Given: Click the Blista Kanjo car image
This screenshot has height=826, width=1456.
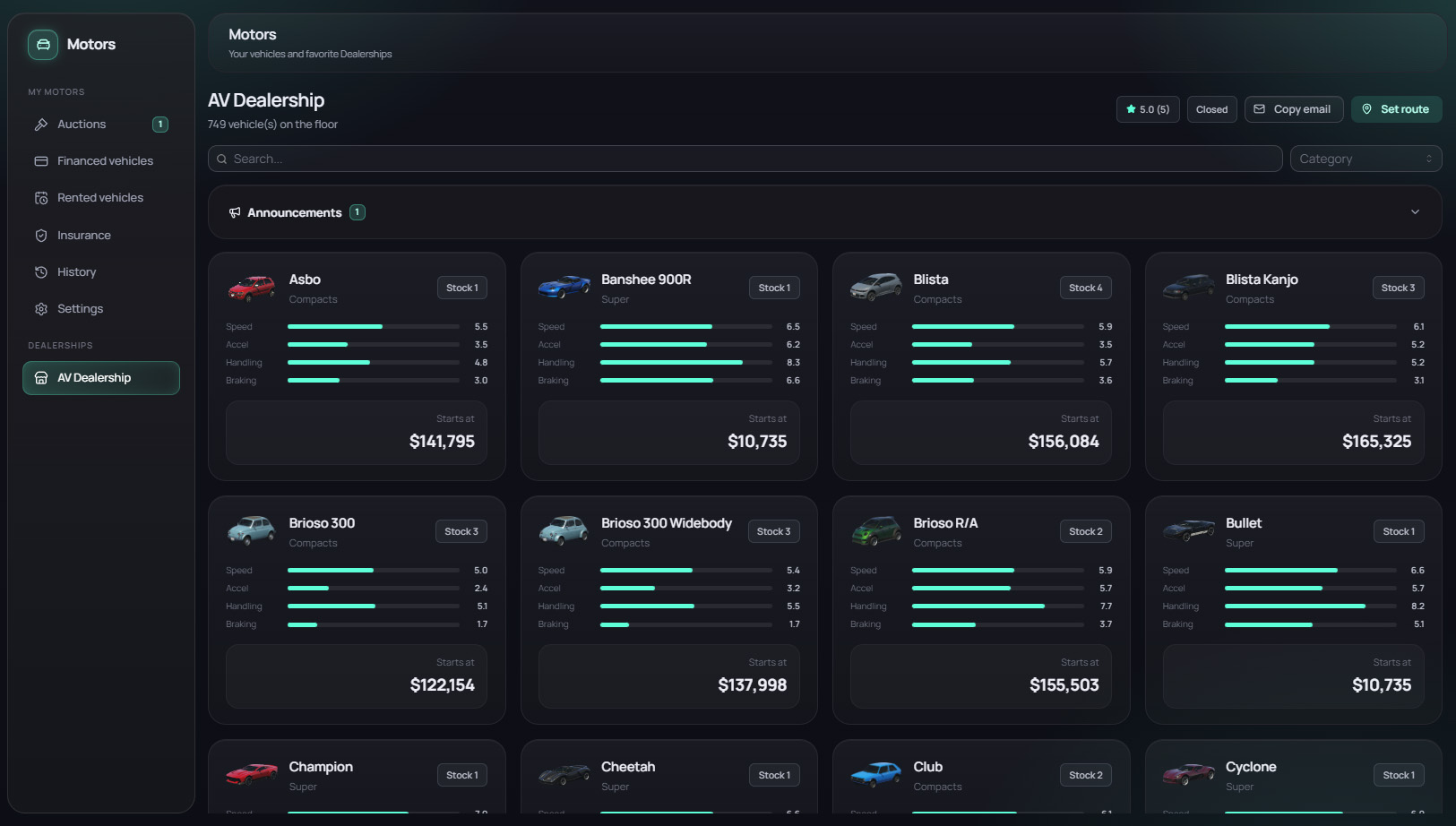Looking at the screenshot, I should point(1189,287).
